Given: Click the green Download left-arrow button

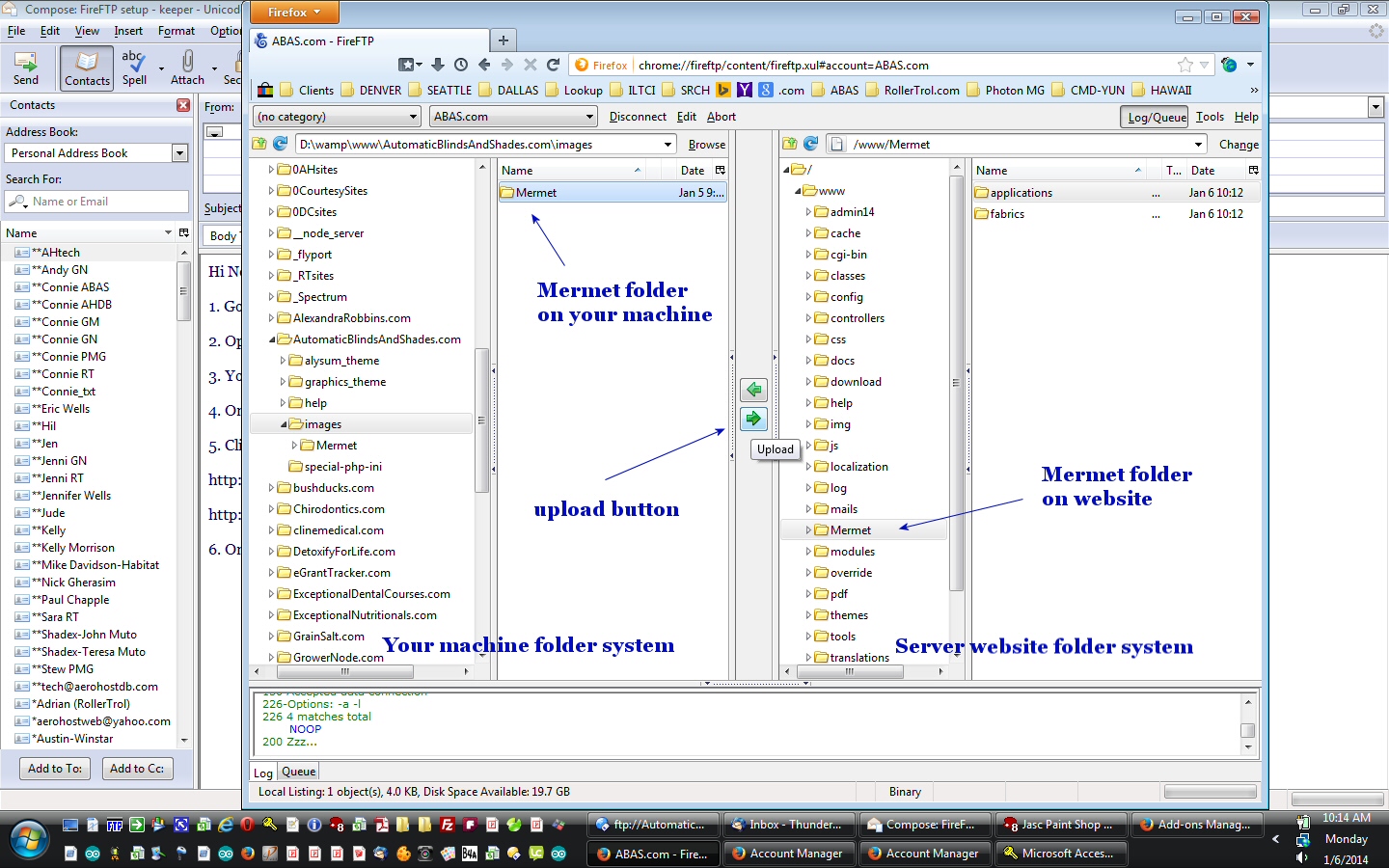Looking at the screenshot, I should (753, 390).
